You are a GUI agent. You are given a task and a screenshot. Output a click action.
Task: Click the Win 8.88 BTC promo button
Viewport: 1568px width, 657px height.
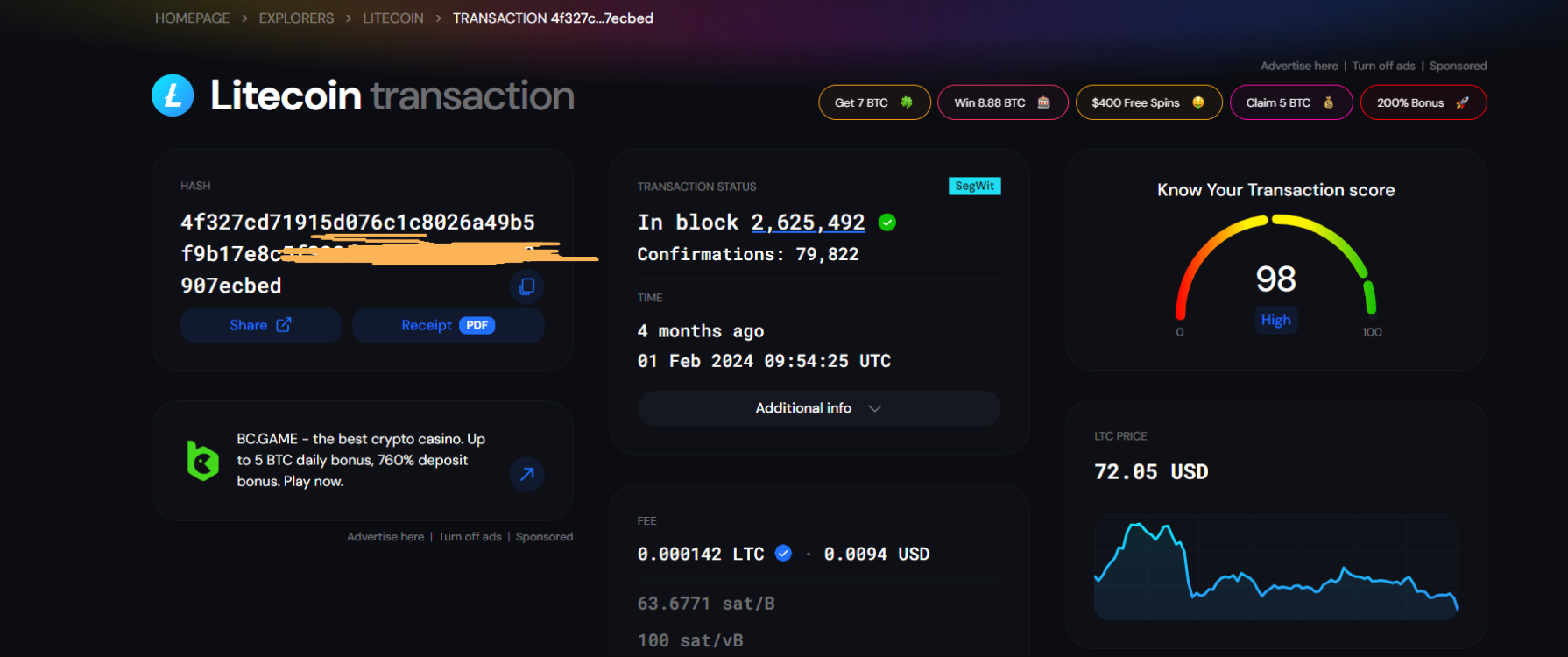pyautogui.click(x=1003, y=102)
